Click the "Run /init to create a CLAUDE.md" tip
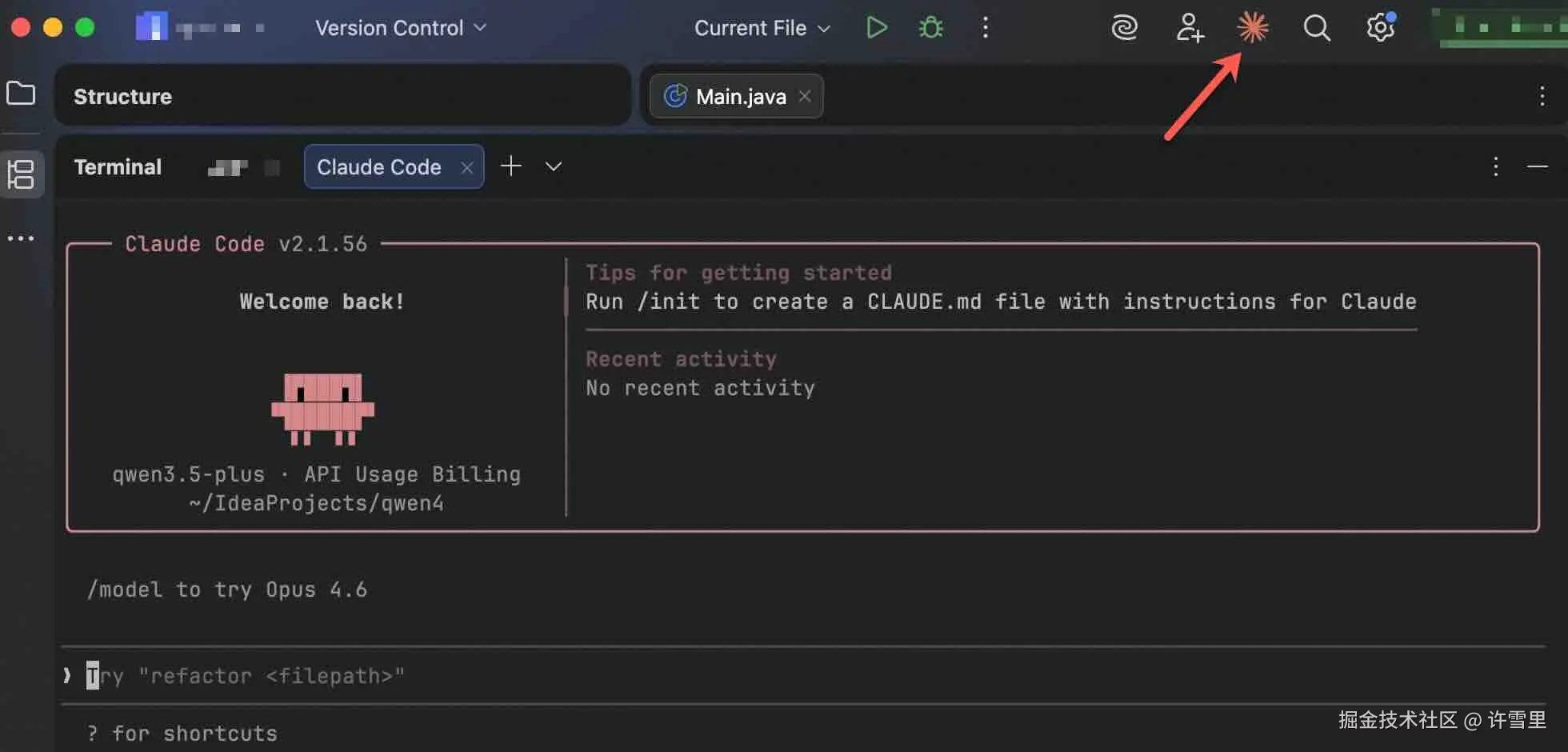 (x=1001, y=302)
